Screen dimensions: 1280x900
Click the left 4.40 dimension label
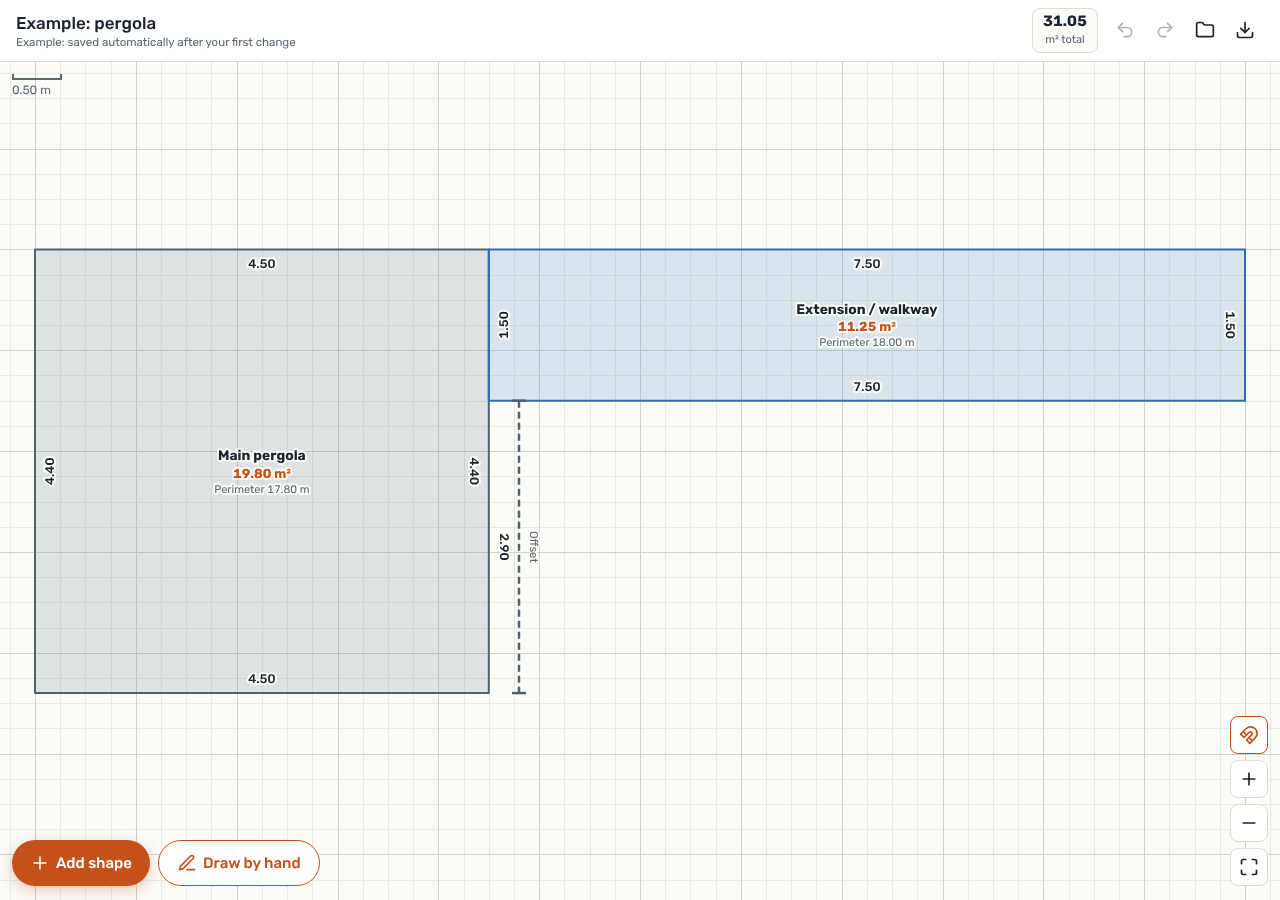pyautogui.click(x=50, y=471)
